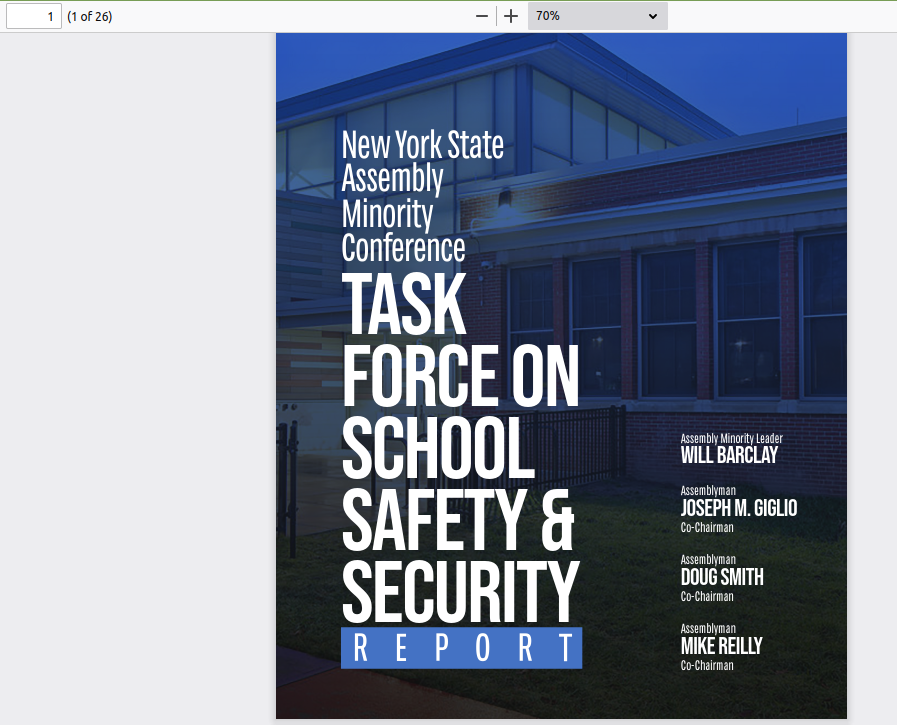
Task: Click the 'Conference' heading line
Action: pyautogui.click(x=403, y=247)
